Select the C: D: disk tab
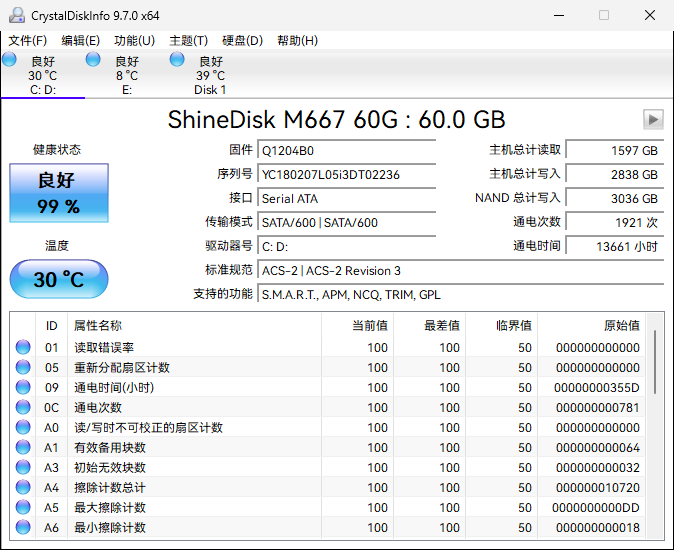This screenshot has height=550, width=674. pos(43,75)
